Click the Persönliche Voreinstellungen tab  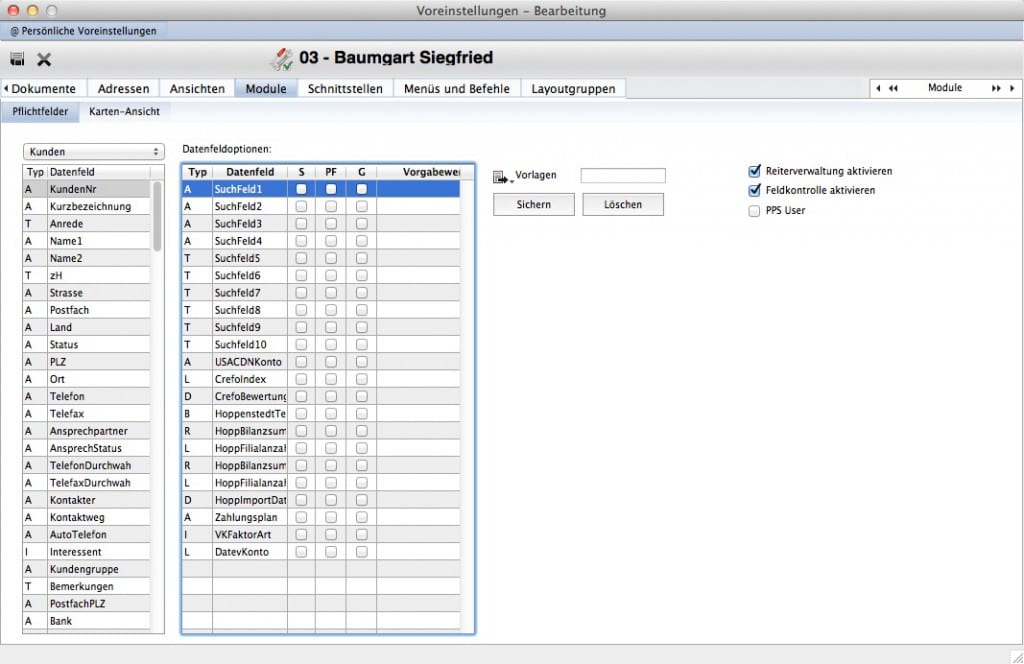[x=84, y=31]
